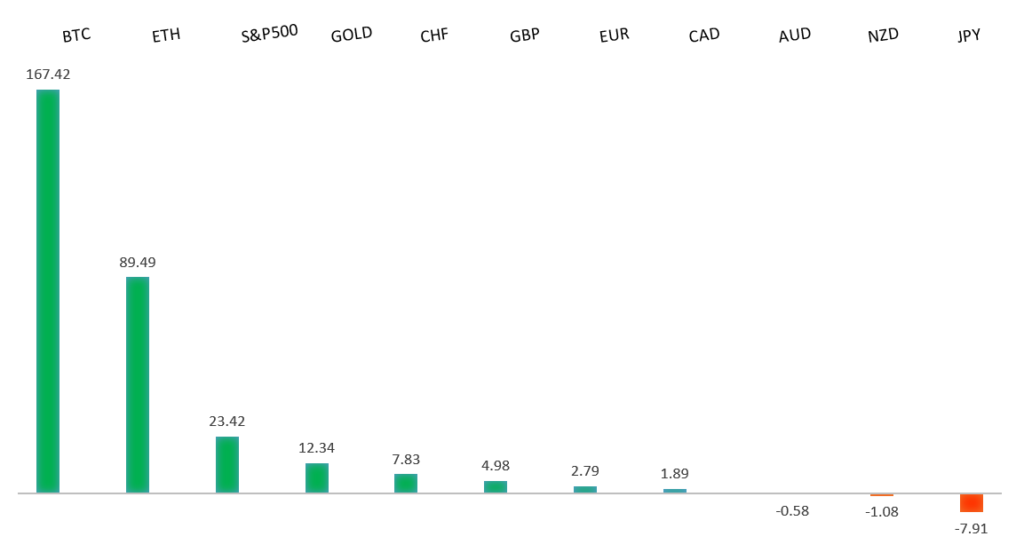This screenshot has height=560, width=1024.
Task: Click the 167.42 data label
Action: [48, 74]
